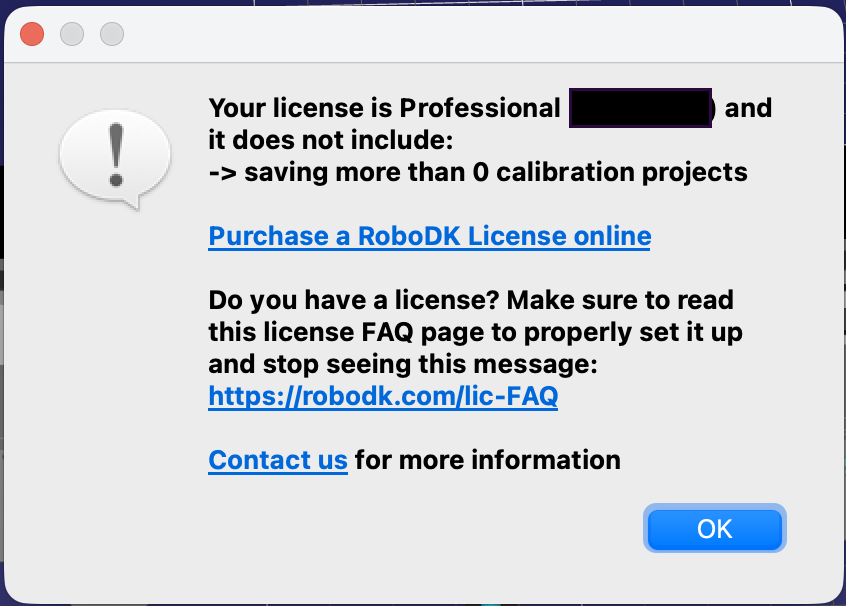
Task: Click the word "and" after the redacted box
Action: pyautogui.click(x=748, y=108)
